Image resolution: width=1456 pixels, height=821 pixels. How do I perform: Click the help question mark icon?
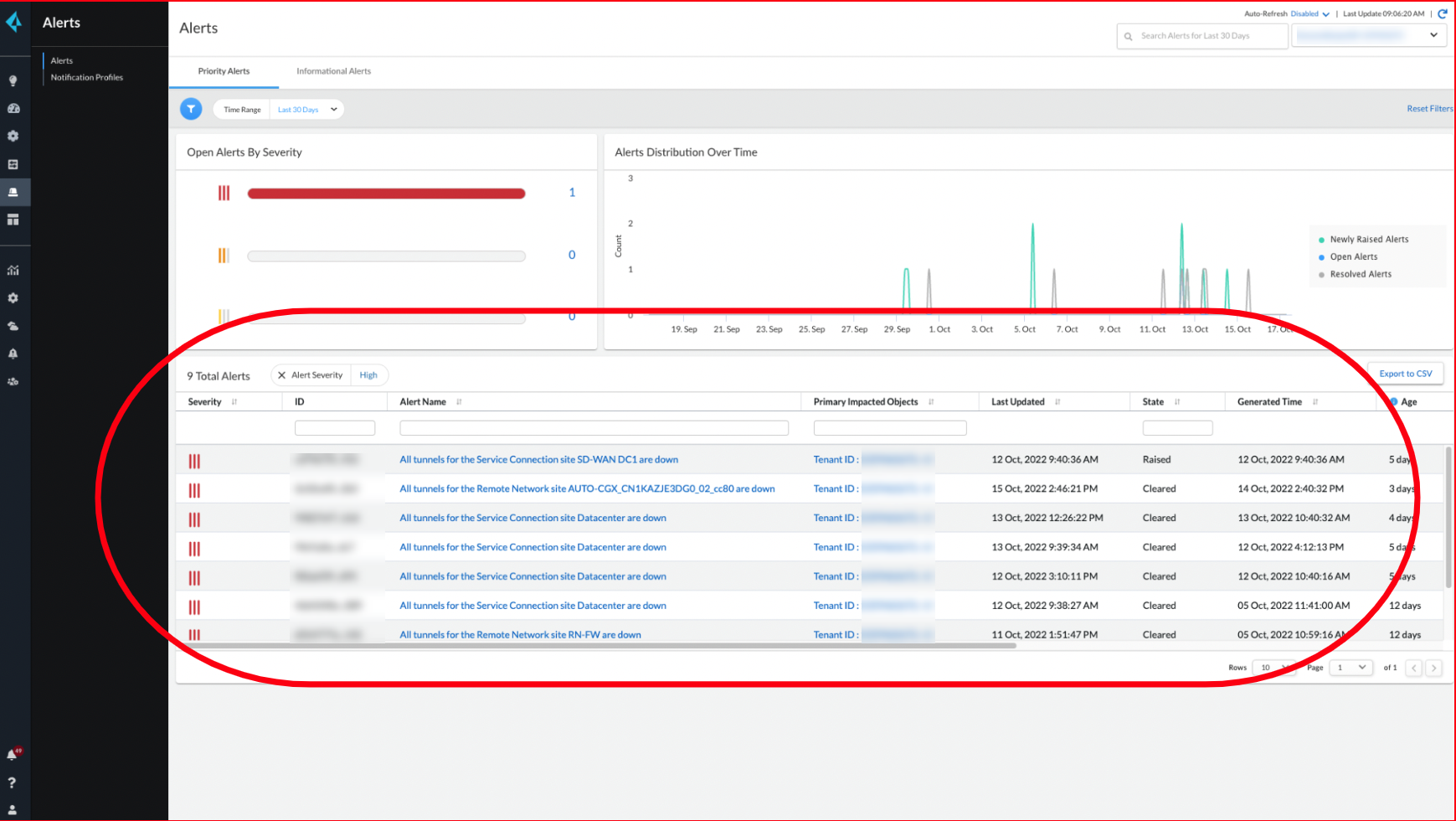tap(12, 782)
